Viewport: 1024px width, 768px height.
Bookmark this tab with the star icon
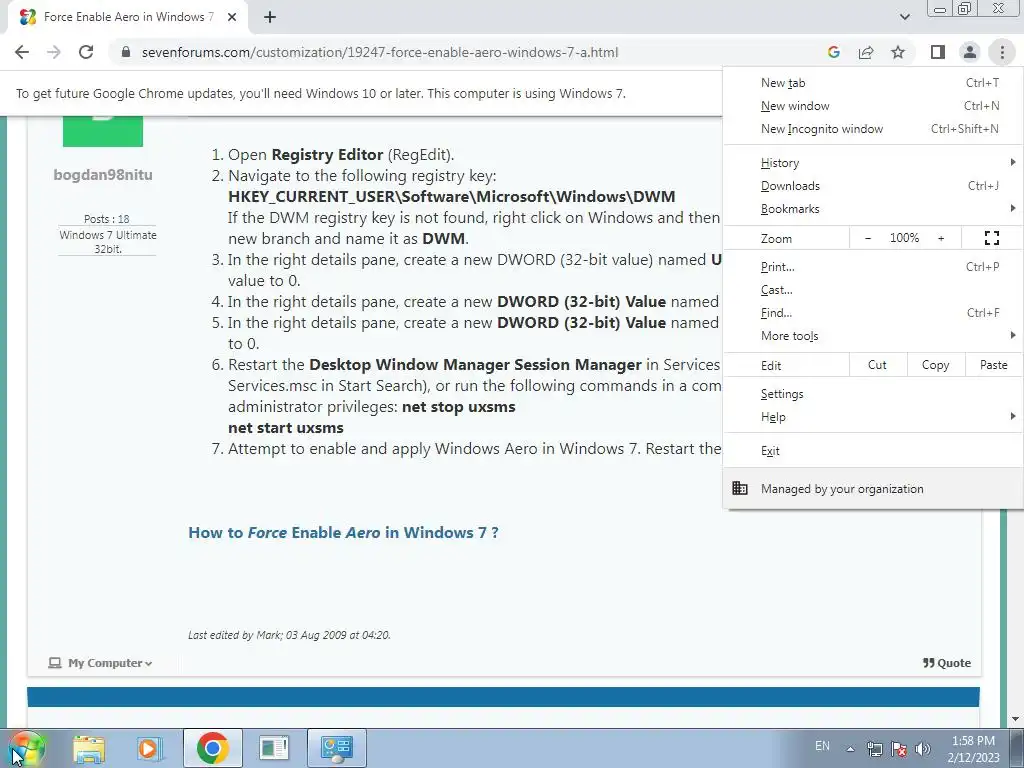pos(898,52)
